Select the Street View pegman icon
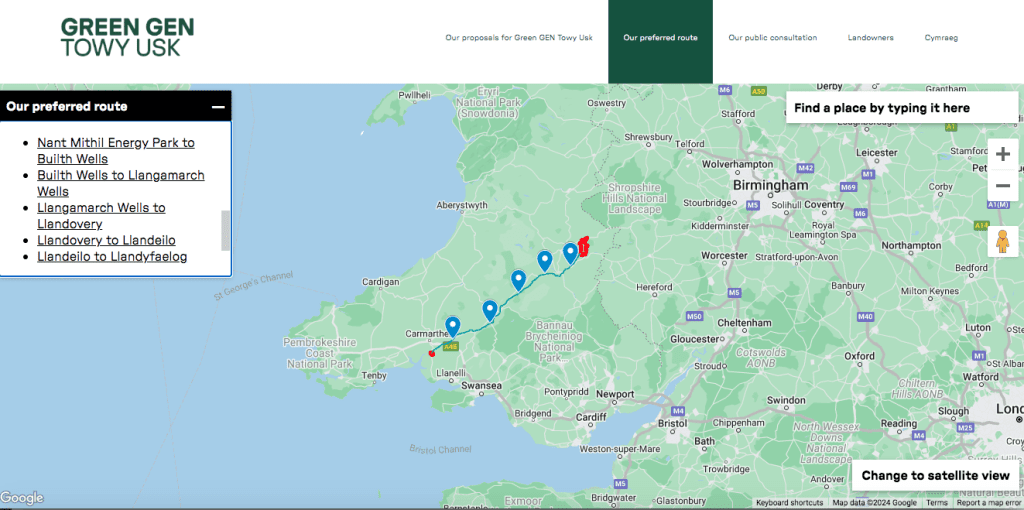Viewport: 1024px width, 510px height. pos(1002,242)
